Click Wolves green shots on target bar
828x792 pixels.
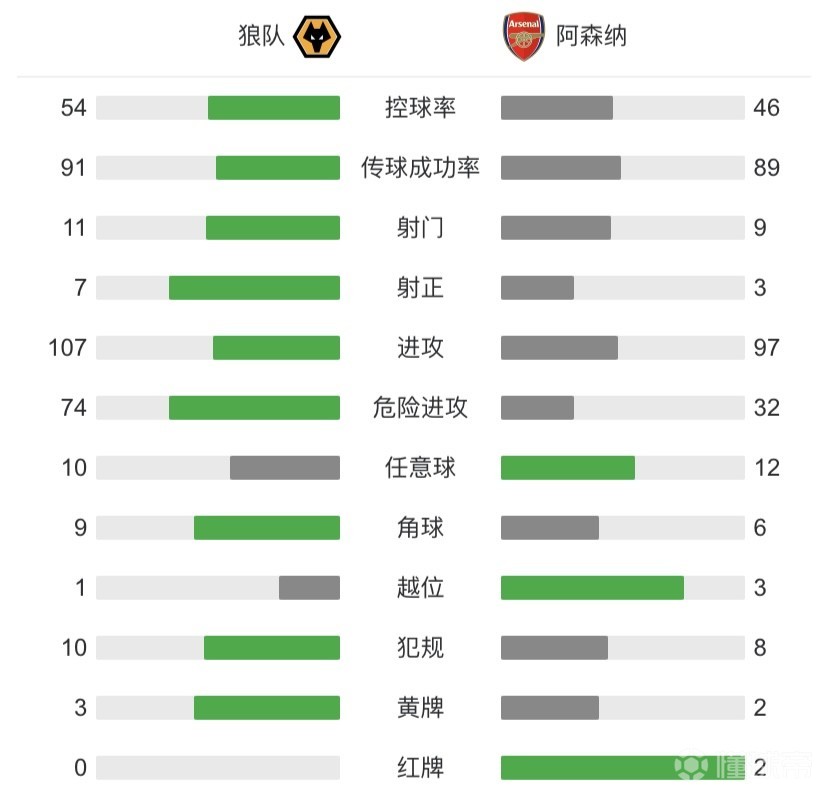255,288
